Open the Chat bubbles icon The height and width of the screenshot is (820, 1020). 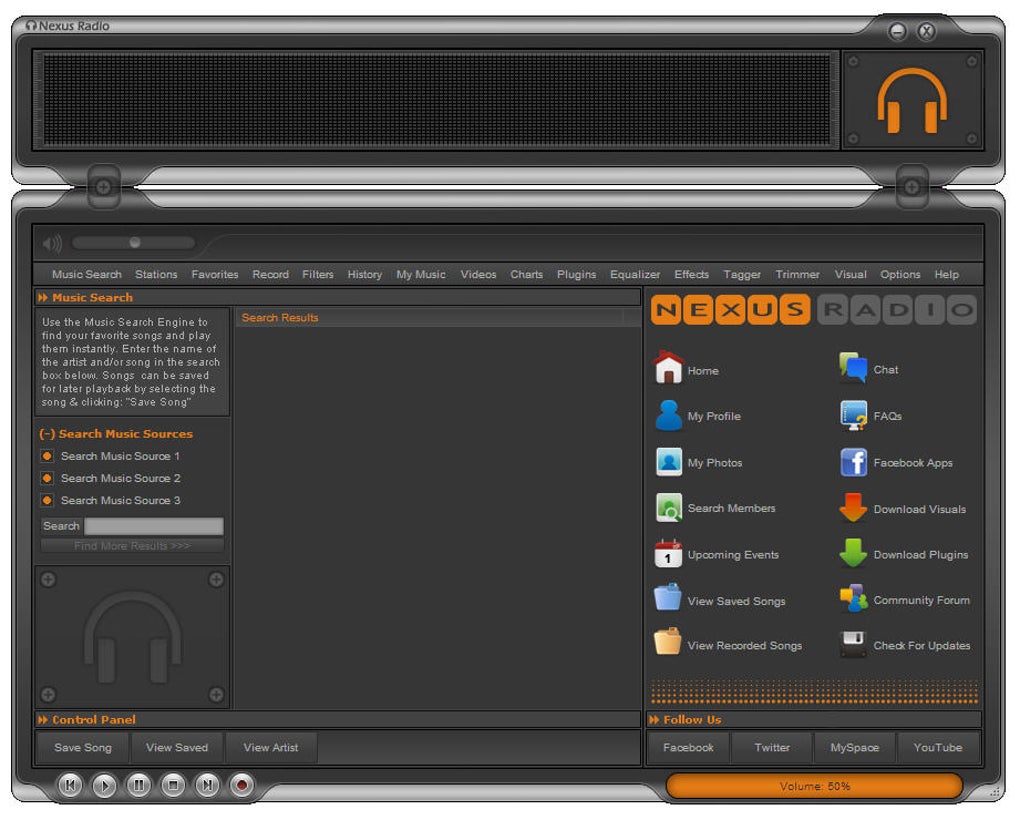(x=853, y=368)
